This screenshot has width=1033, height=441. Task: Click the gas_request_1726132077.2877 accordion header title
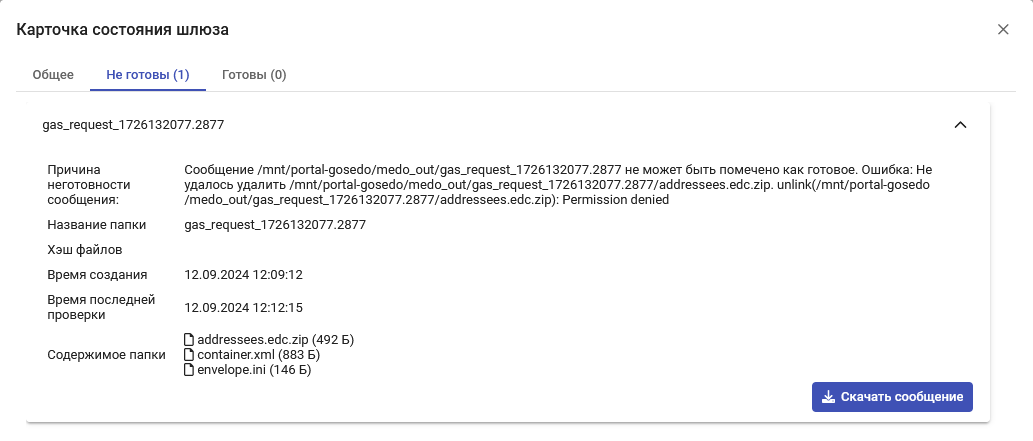(133, 124)
